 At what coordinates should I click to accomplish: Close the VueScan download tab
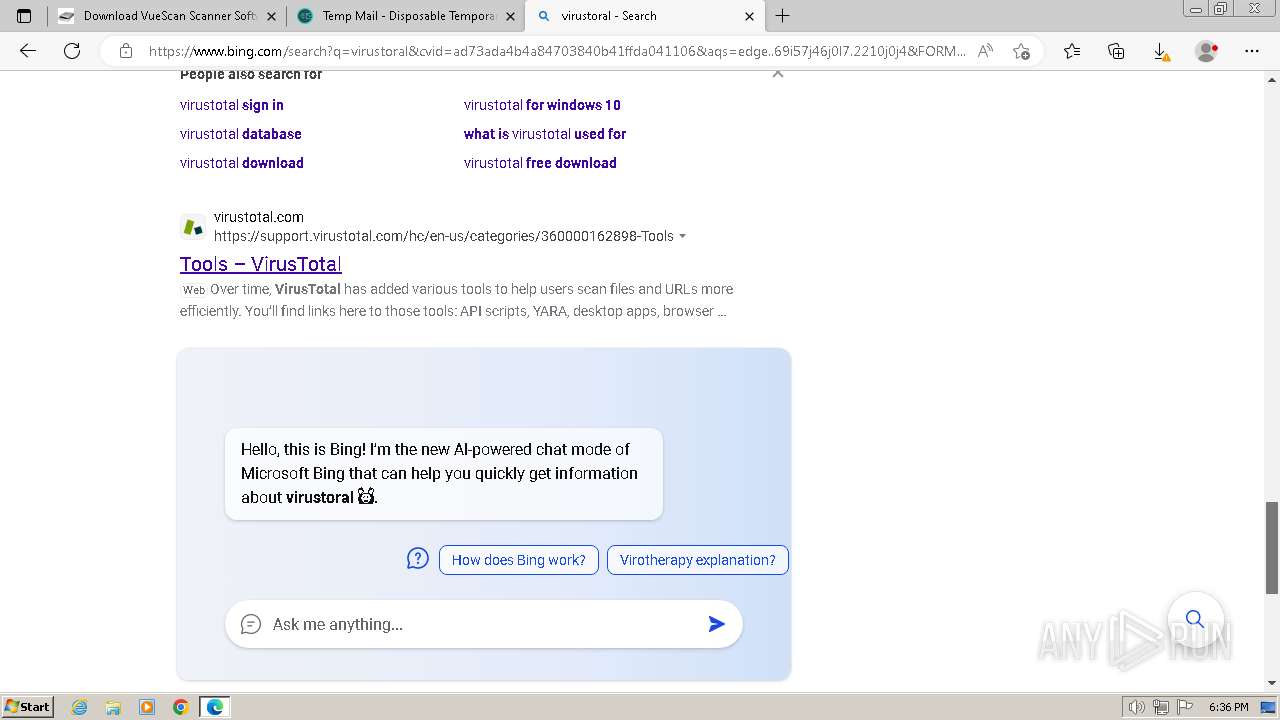coord(271,16)
